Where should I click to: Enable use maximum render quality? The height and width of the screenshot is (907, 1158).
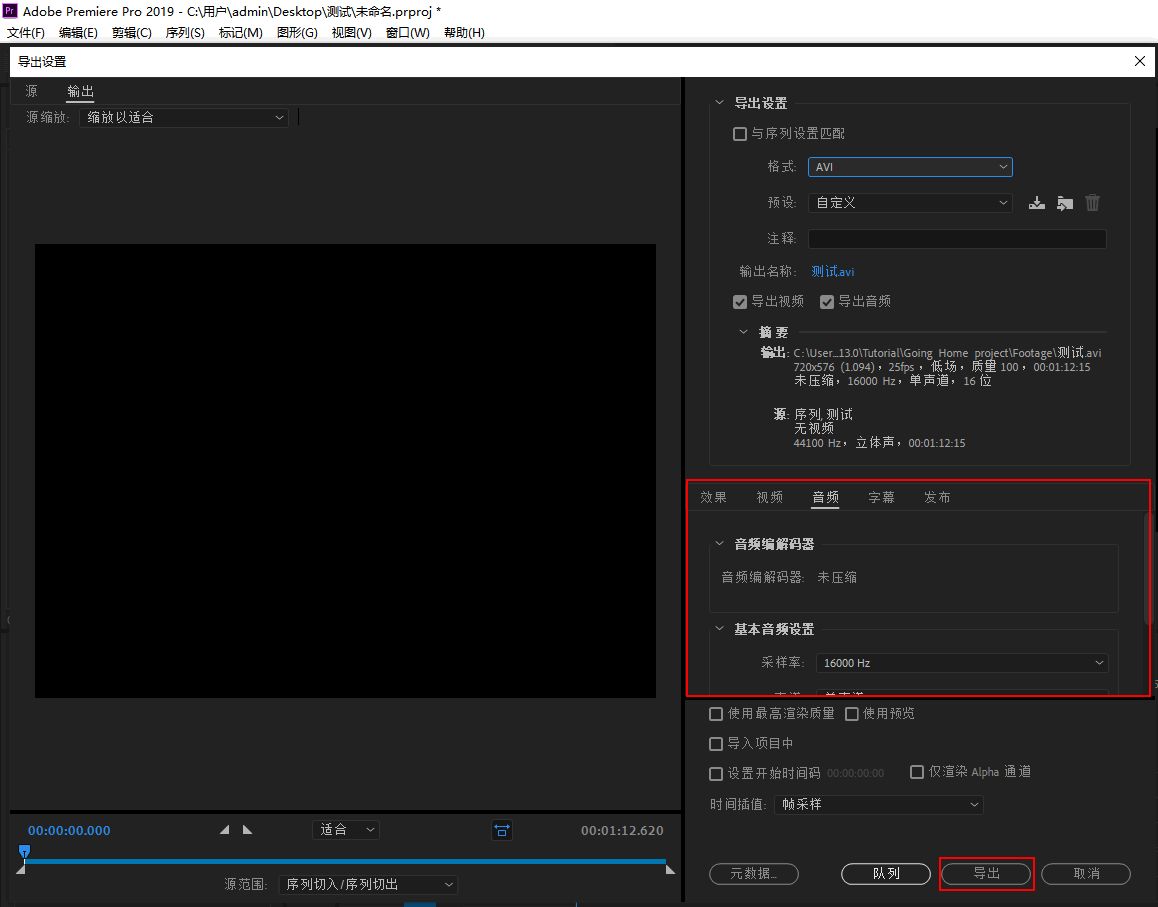[716, 713]
